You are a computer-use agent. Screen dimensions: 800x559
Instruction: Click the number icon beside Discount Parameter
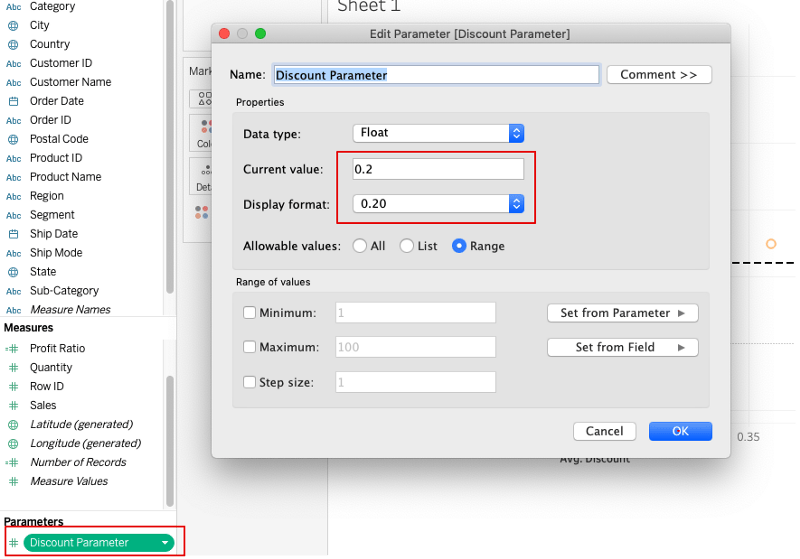14,543
